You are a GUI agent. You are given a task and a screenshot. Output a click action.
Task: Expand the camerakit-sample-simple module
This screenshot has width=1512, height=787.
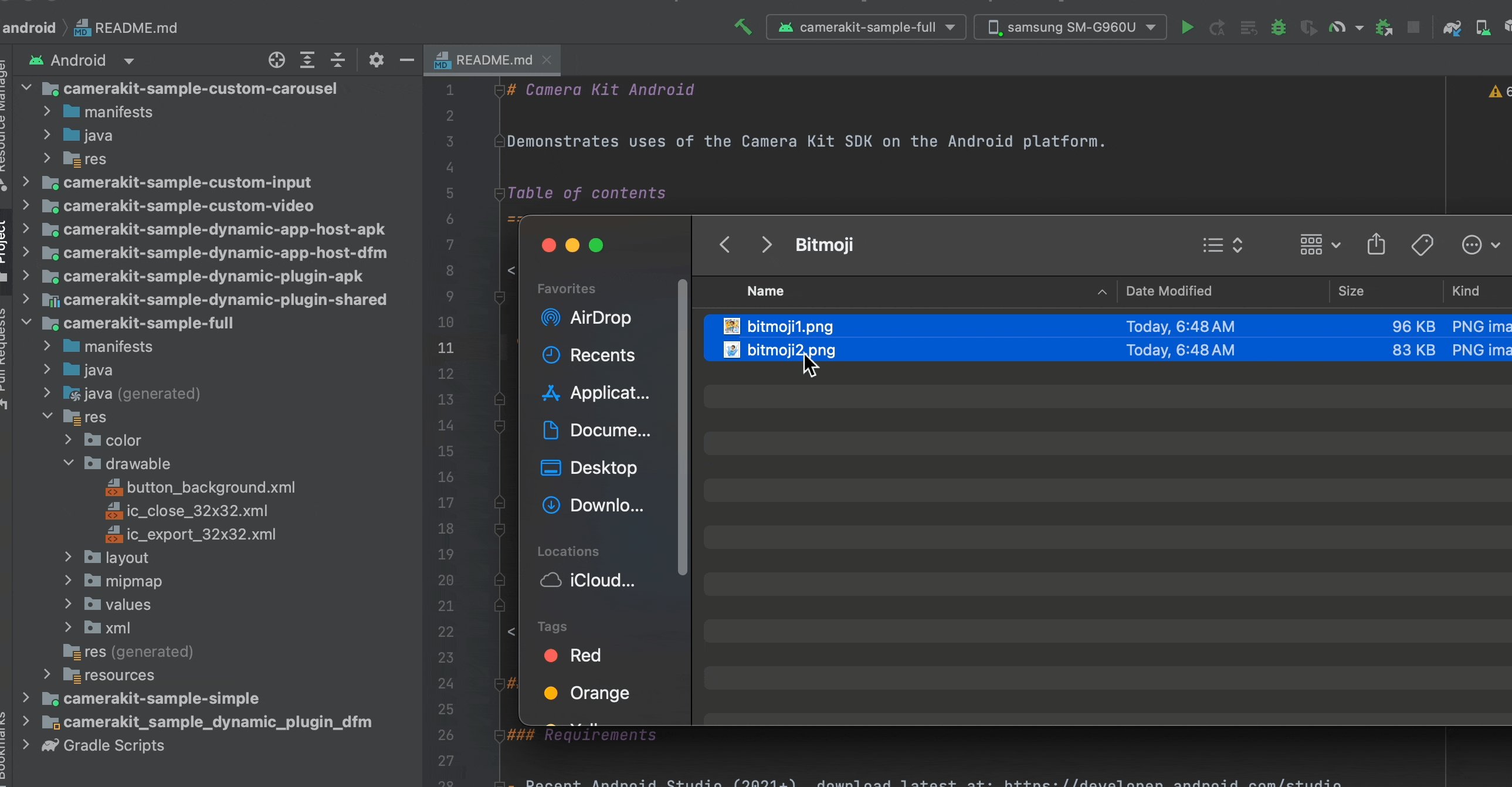(x=26, y=698)
